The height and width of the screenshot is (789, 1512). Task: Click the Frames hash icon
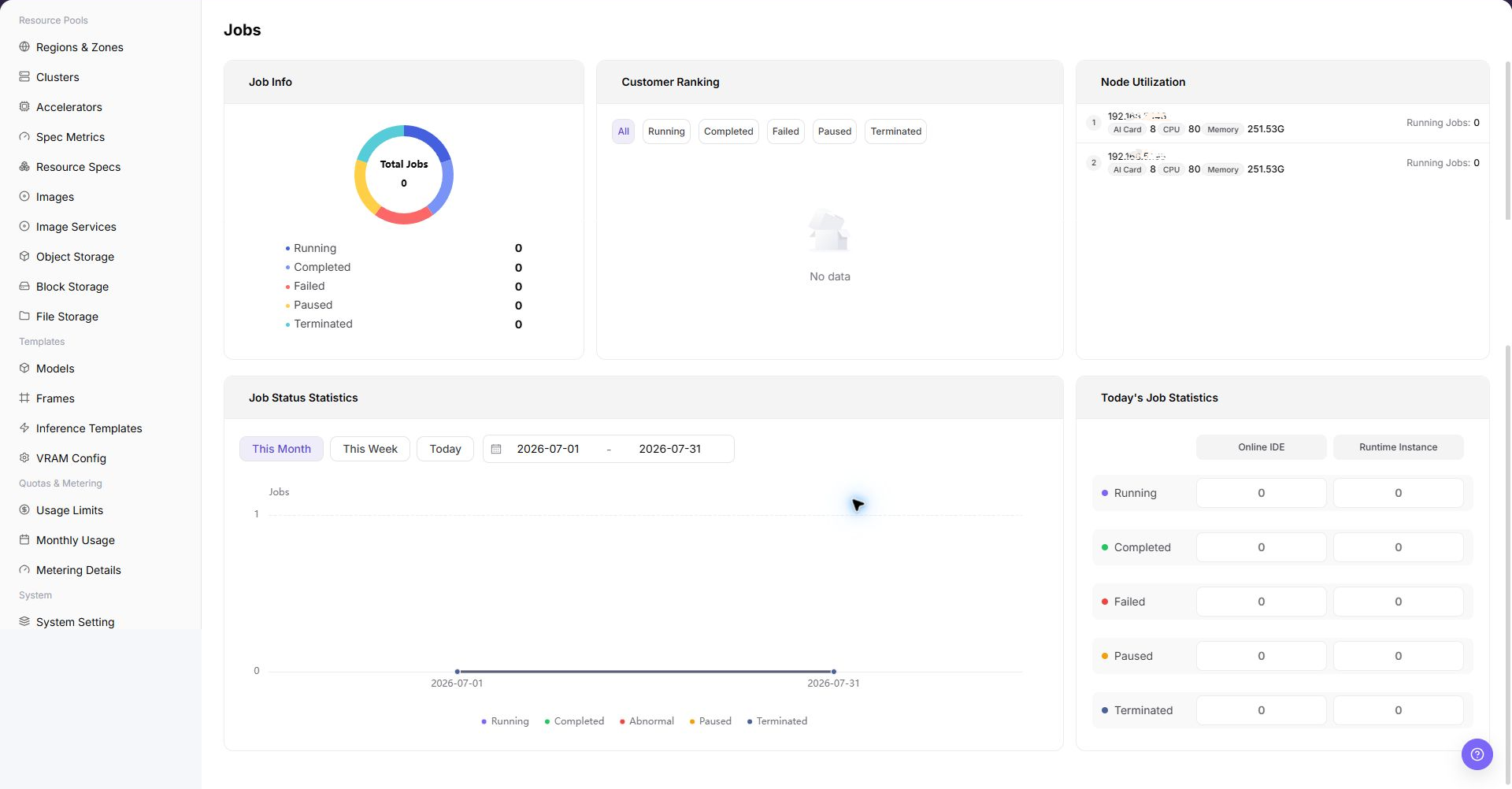coord(24,398)
